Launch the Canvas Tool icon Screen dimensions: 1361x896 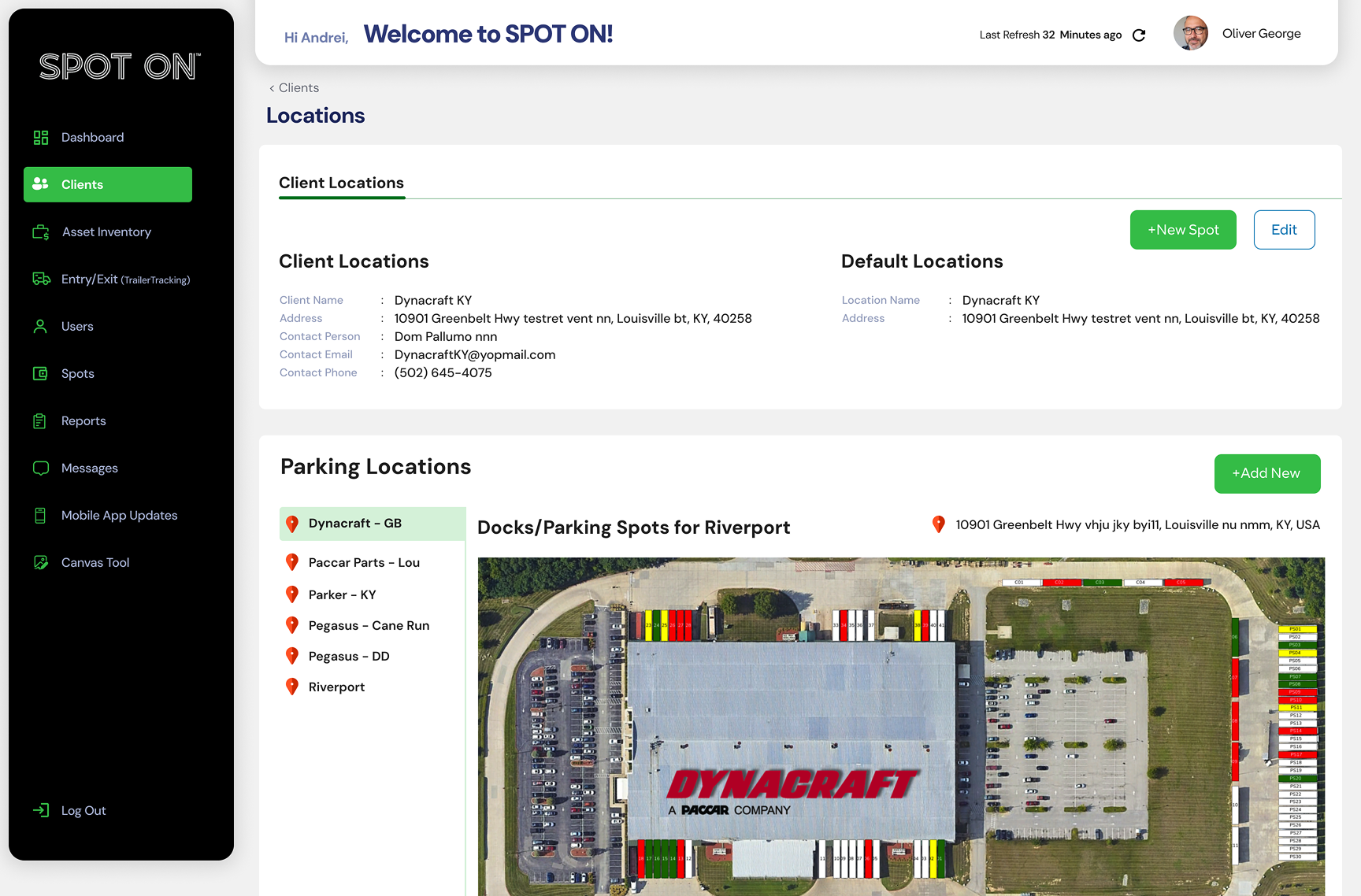pos(41,562)
